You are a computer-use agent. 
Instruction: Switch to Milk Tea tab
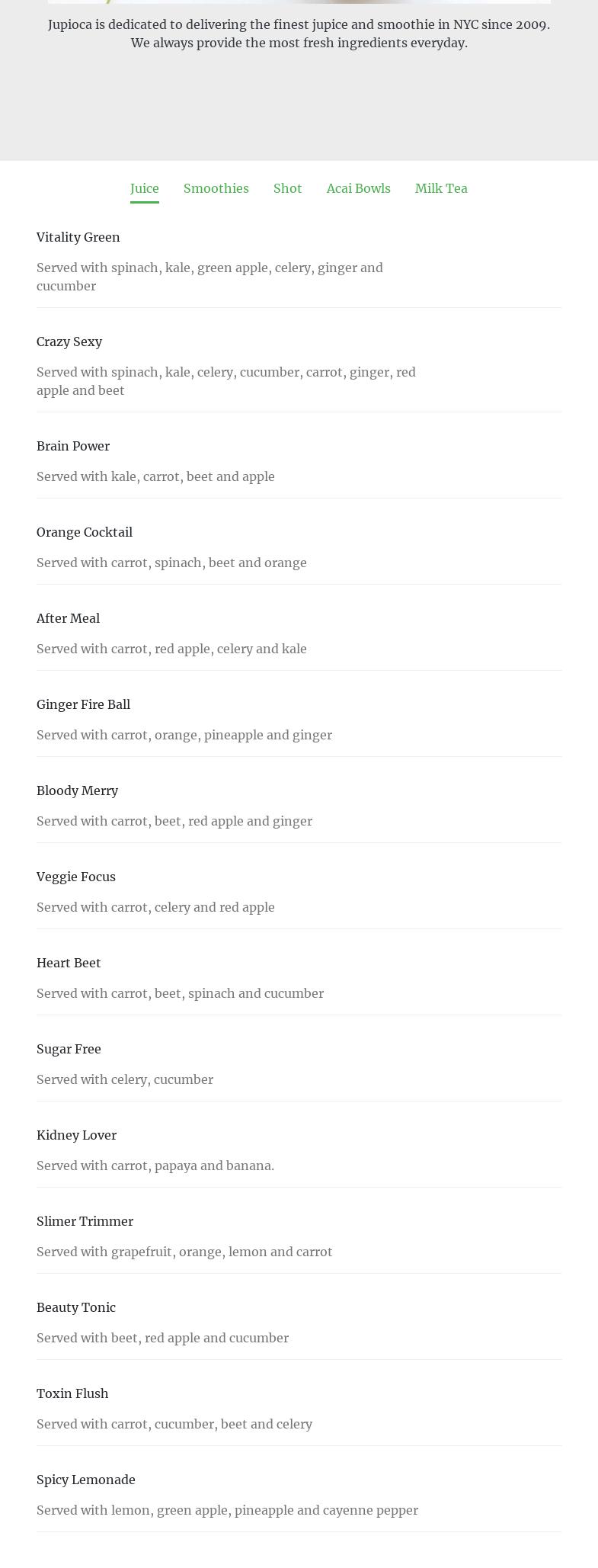point(441,188)
